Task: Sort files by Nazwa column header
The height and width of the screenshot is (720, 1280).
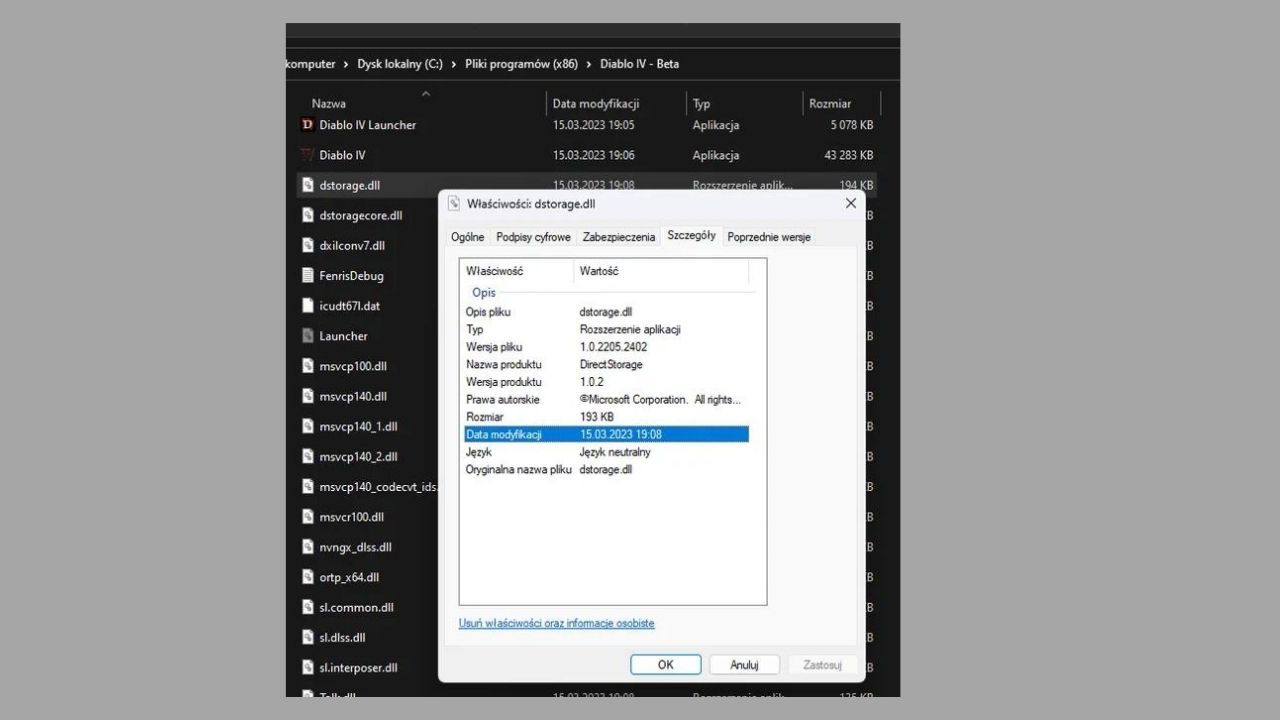Action: 329,103
